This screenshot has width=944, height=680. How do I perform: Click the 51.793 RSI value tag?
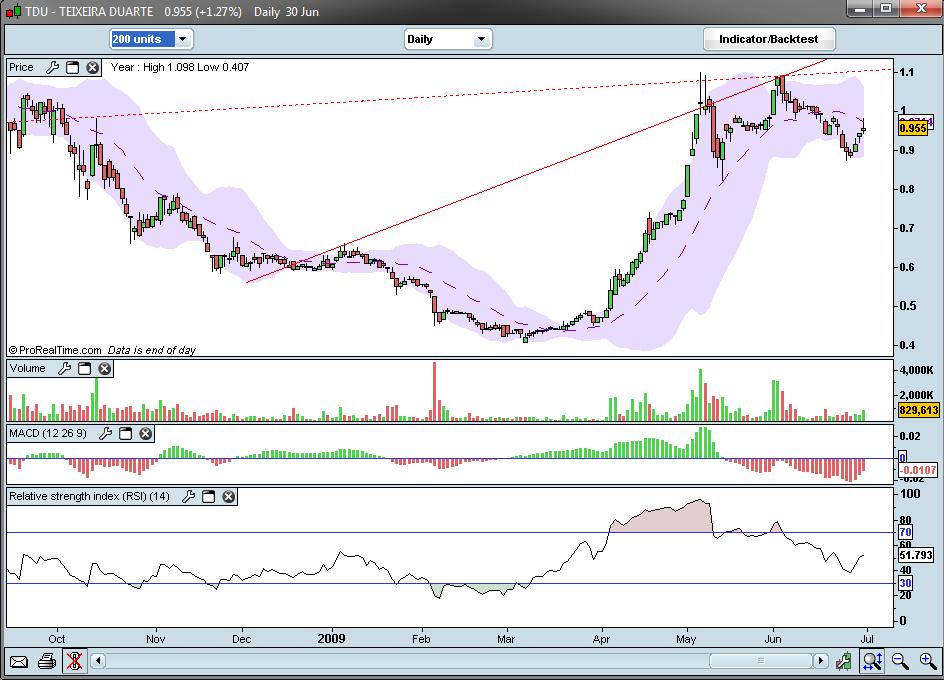pyautogui.click(x=916, y=555)
